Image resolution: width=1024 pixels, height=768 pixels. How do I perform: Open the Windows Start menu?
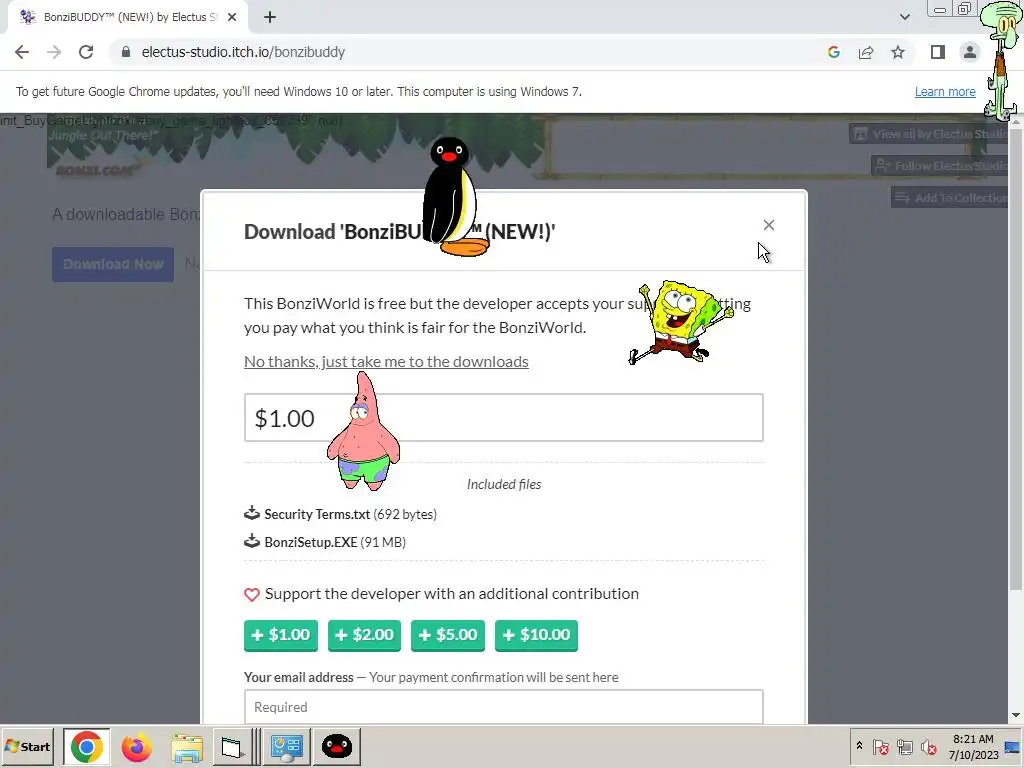click(27, 746)
